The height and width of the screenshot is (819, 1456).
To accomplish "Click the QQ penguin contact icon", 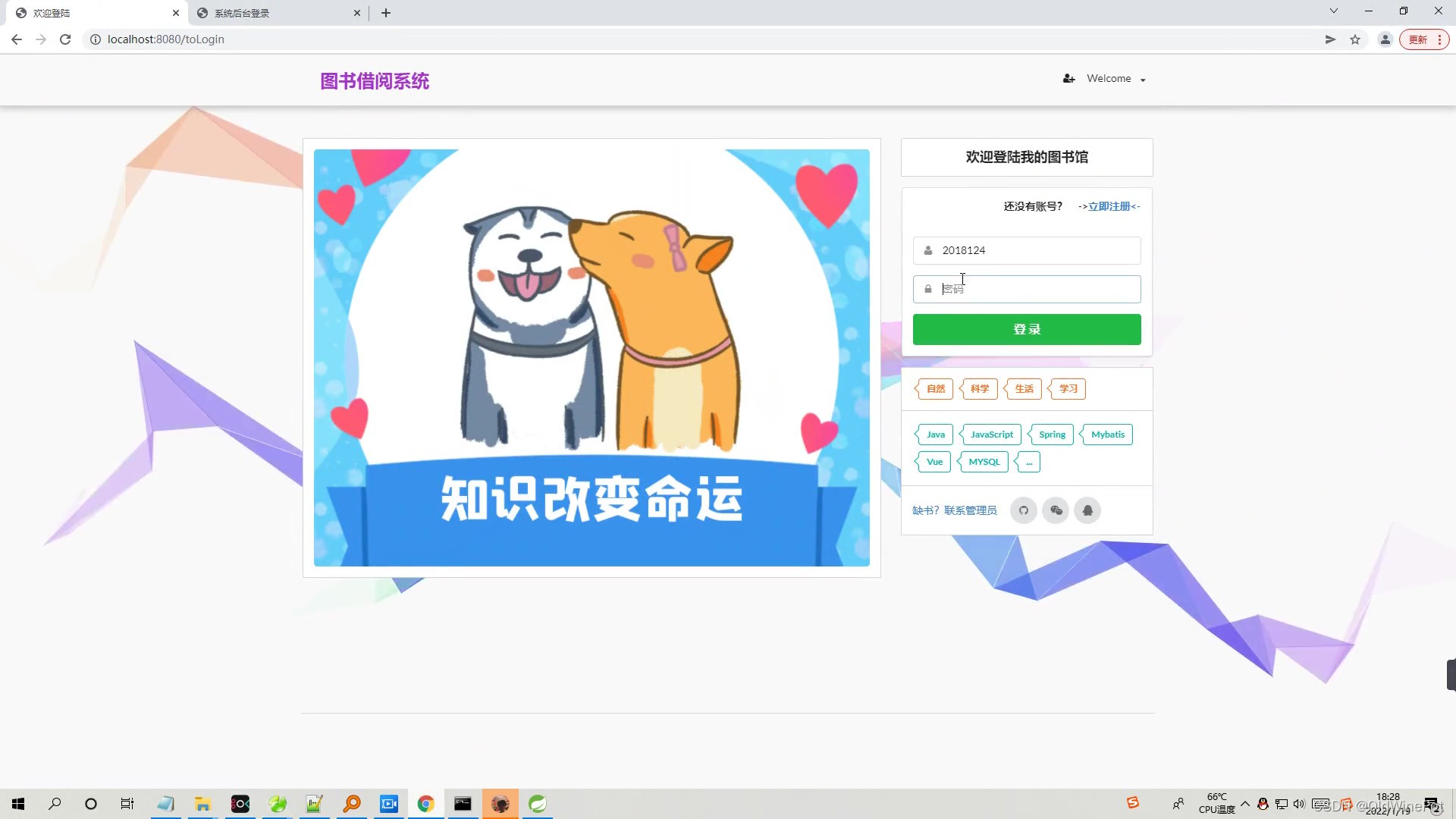I will coord(1087,510).
